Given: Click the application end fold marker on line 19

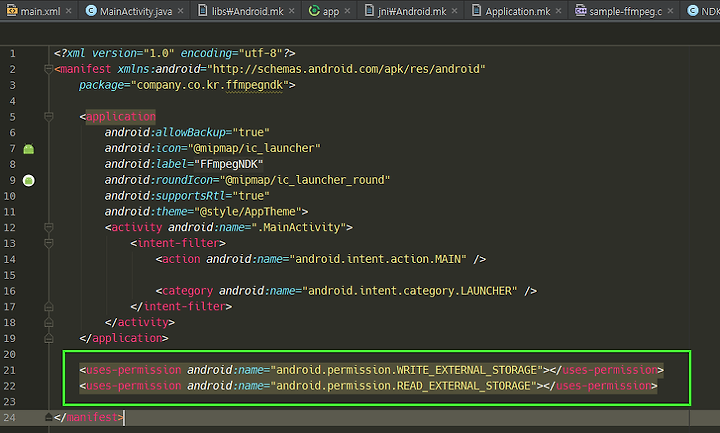Looking at the screenshot, I should [x=48, y=338].
